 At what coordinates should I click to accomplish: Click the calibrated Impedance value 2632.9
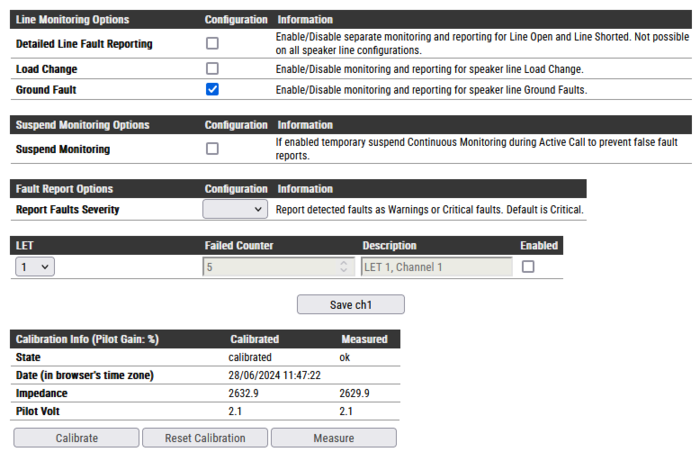tap(244, 393)
